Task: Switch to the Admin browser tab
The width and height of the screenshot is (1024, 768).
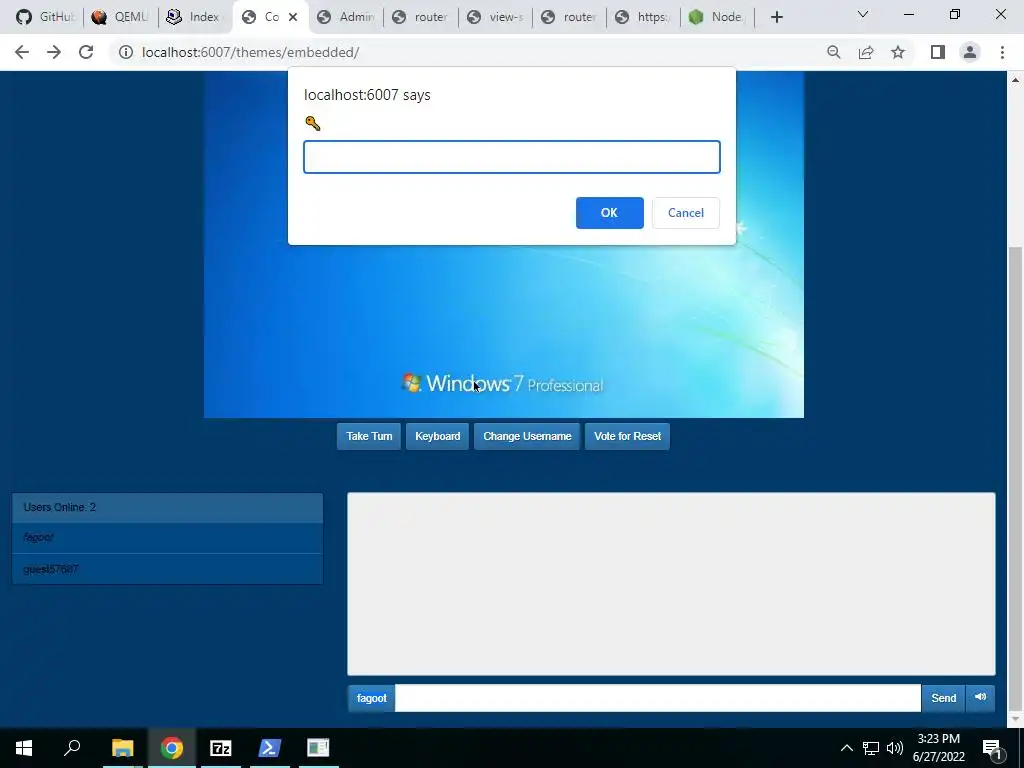Action: coord(345,17)
